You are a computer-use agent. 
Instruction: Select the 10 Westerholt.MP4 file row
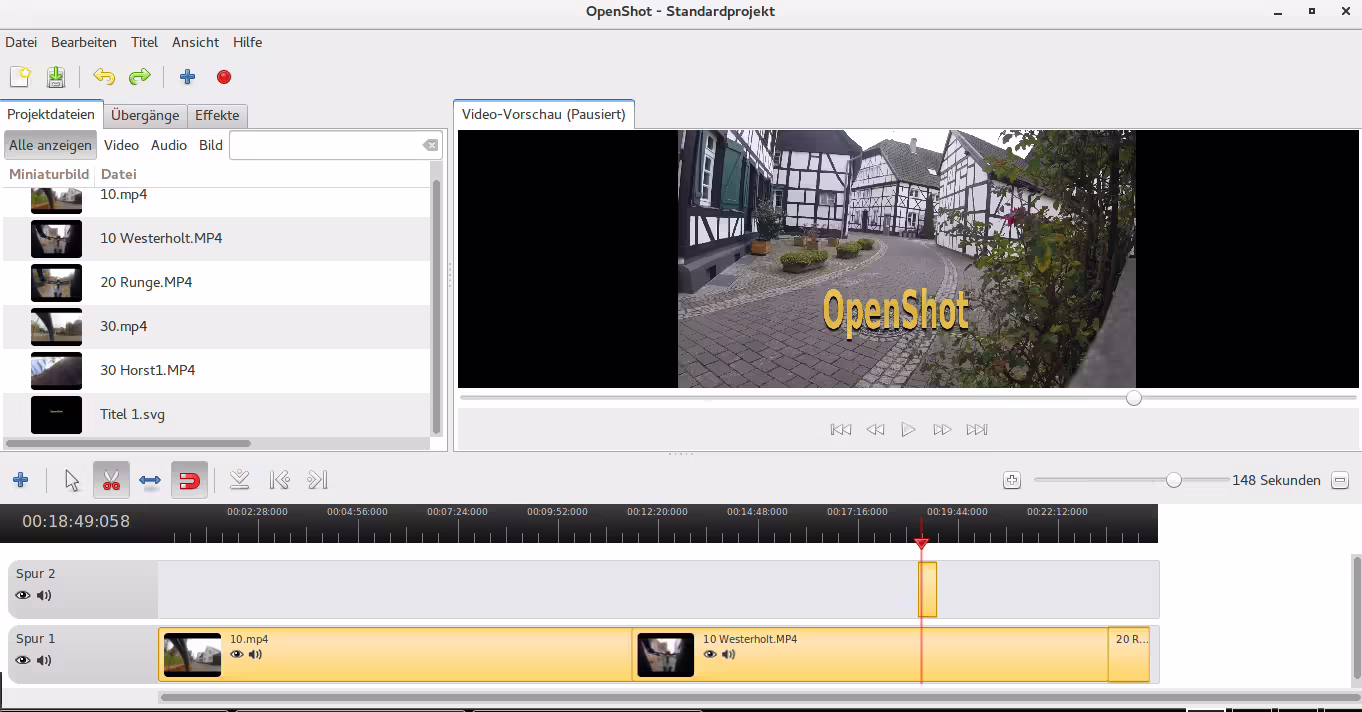217,239
